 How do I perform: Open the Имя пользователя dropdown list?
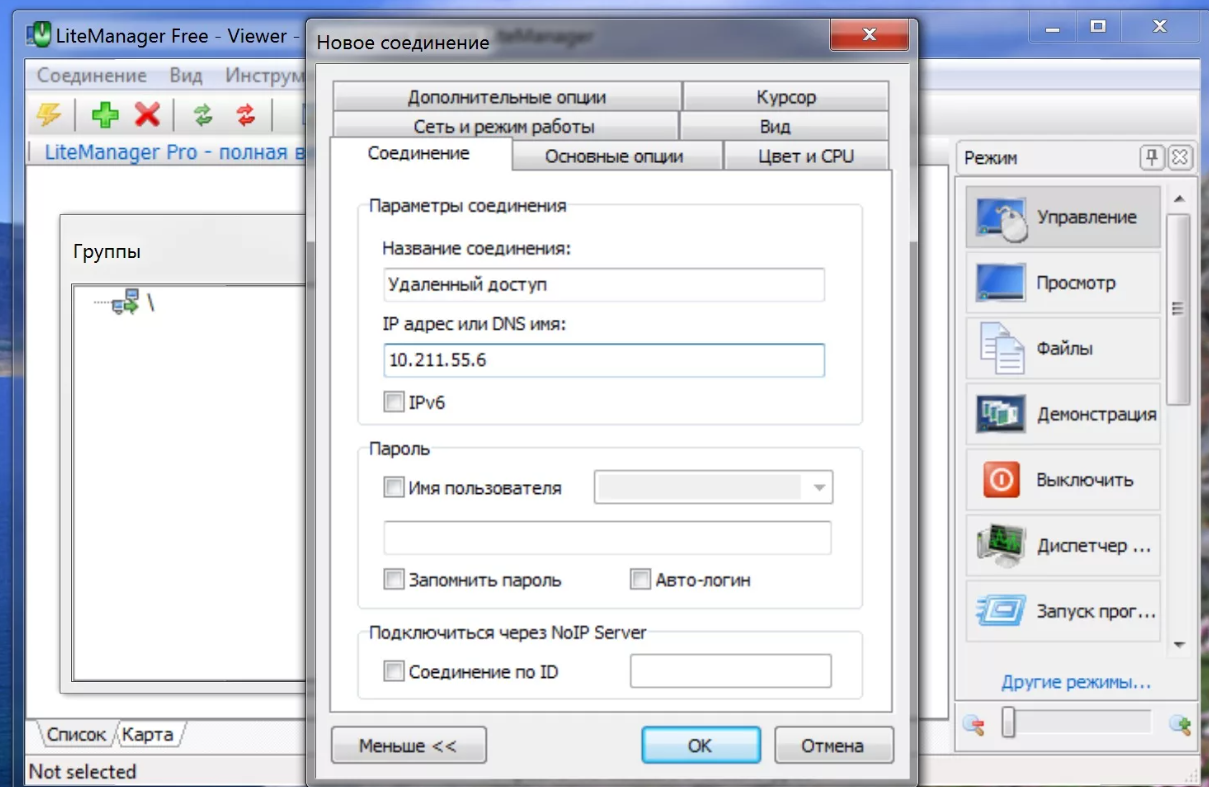click(819, 489)
